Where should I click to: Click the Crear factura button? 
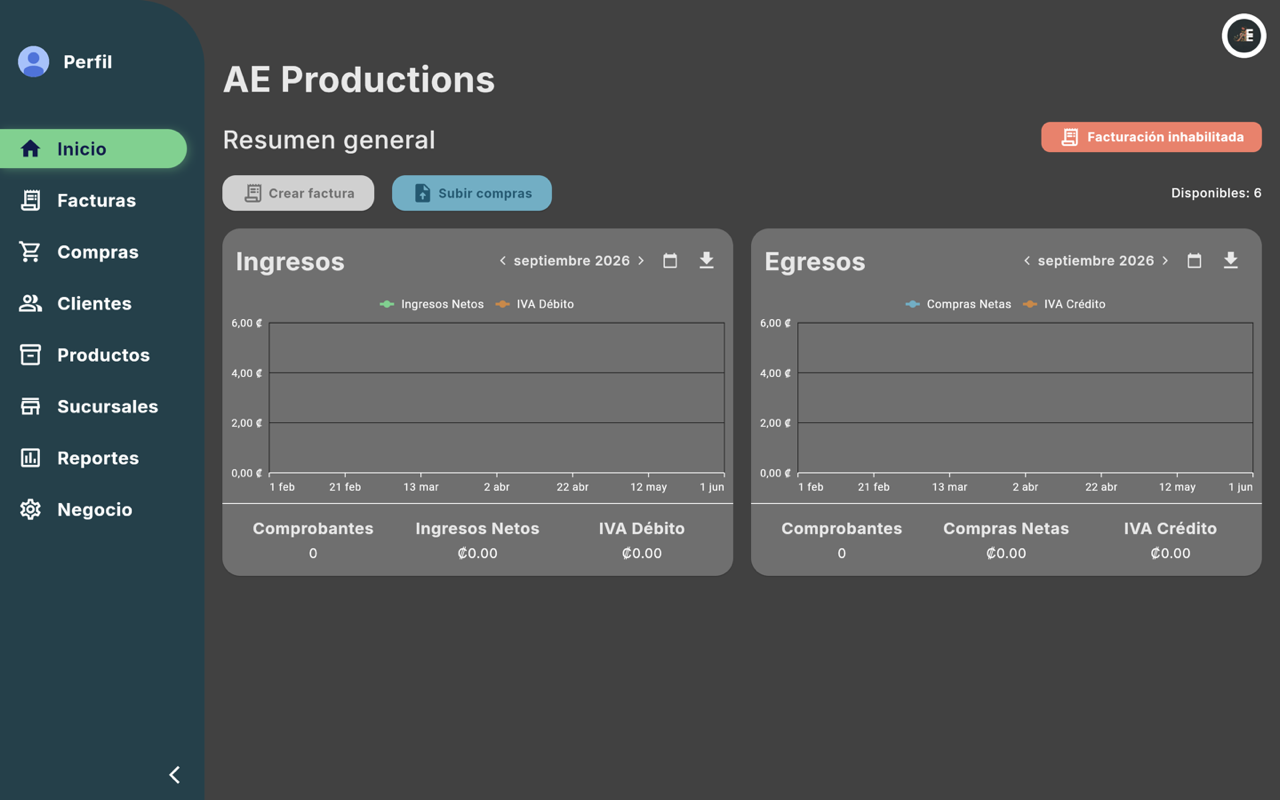tap(298, 193)
